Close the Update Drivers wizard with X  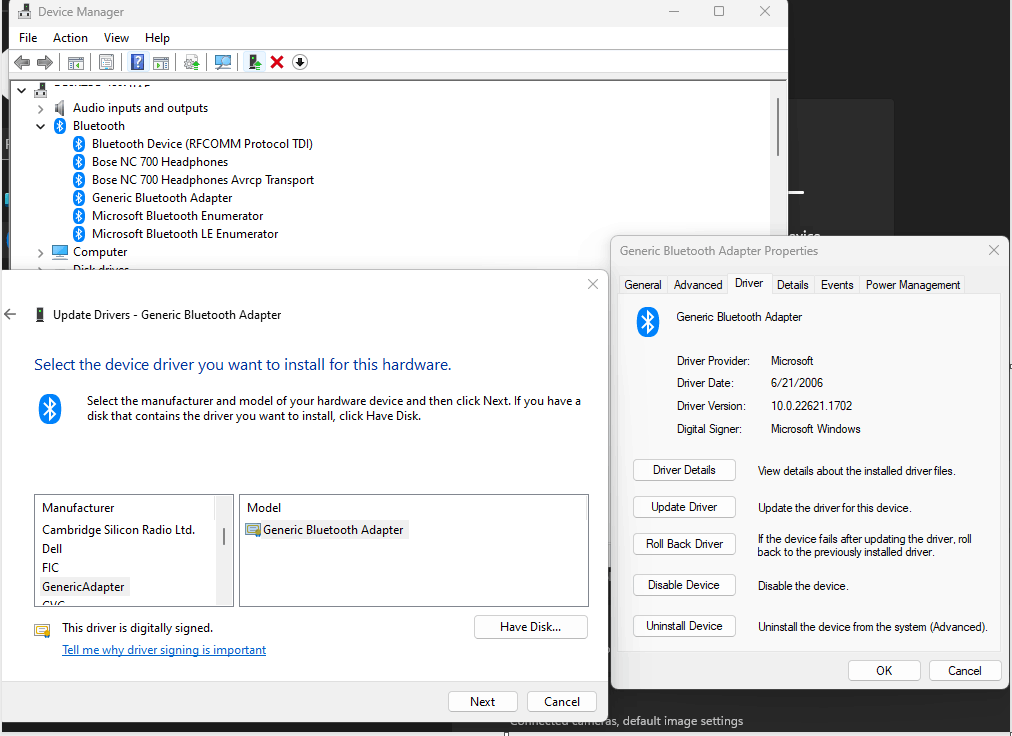coord(593,284)
